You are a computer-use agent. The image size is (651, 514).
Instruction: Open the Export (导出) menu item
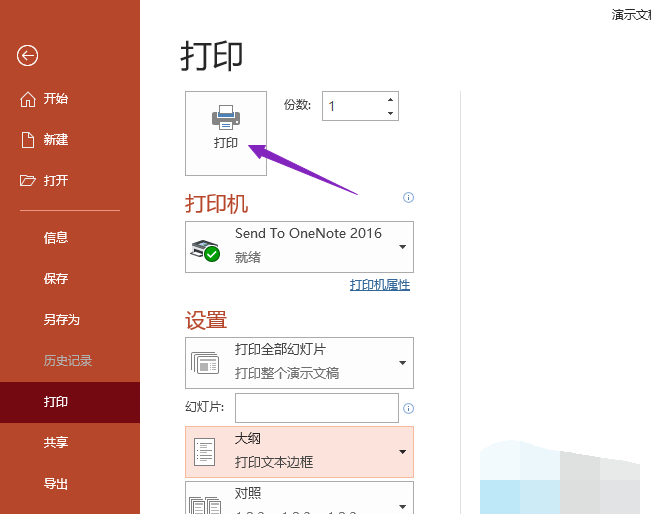(x=56, y=484)
